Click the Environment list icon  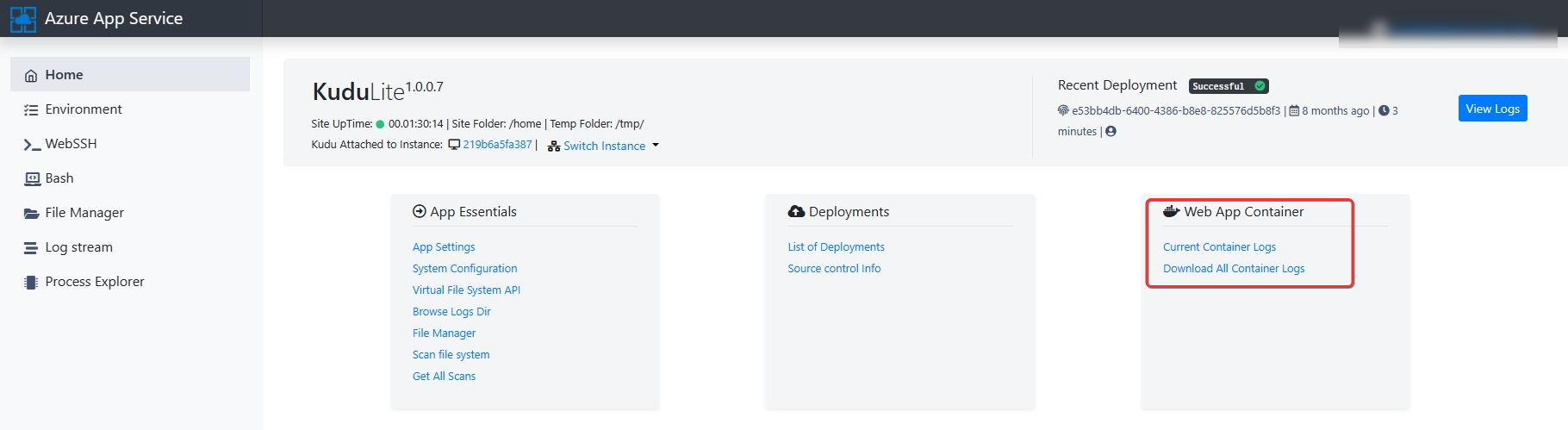(x=31, y=110)
